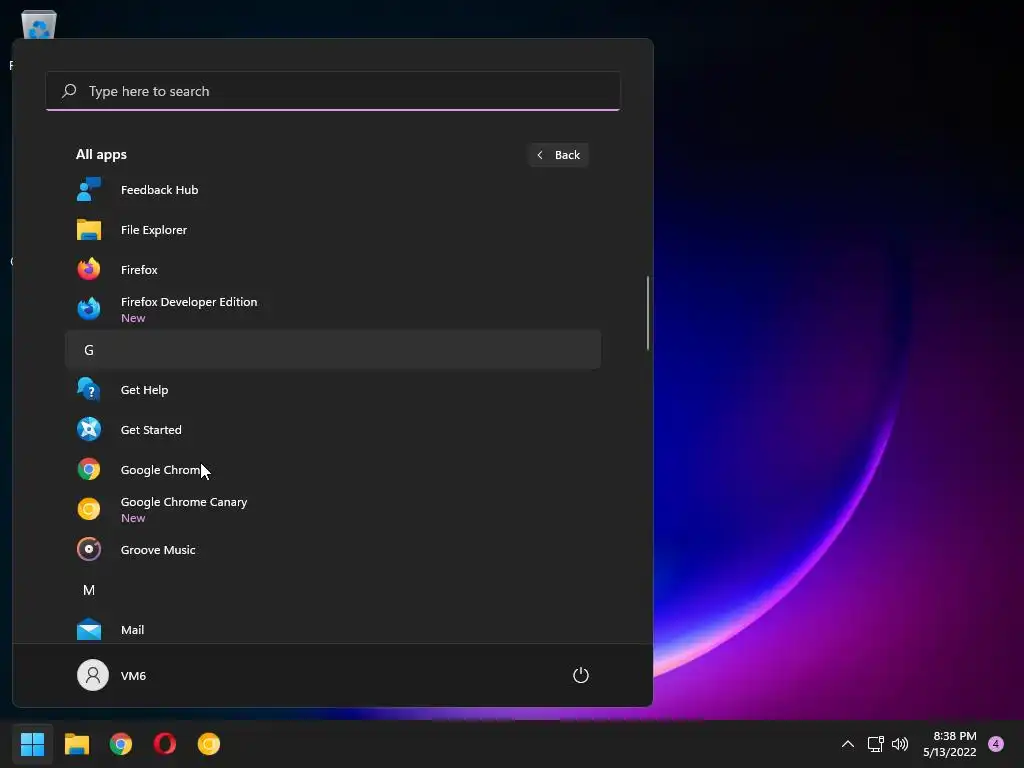Click the Groove Music label text
This screenshot has height=768, width=1024.
(x=158, y=550)
